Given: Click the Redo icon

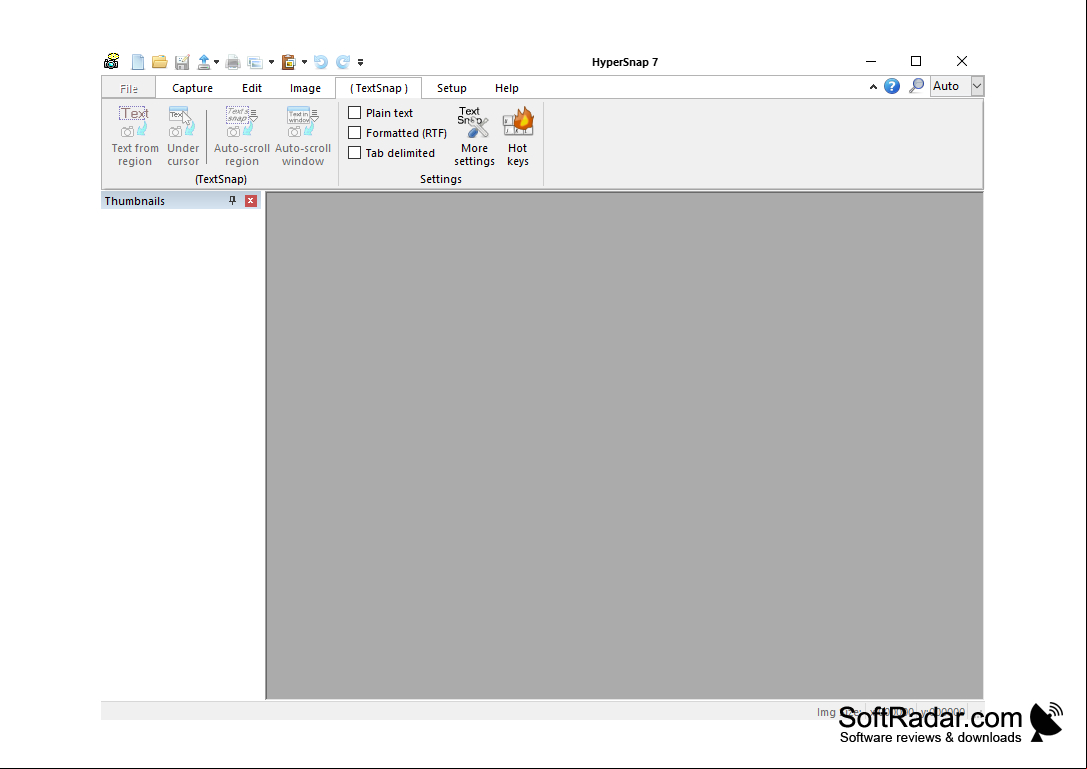Looking at the screenshot, I should click(342, 62).
